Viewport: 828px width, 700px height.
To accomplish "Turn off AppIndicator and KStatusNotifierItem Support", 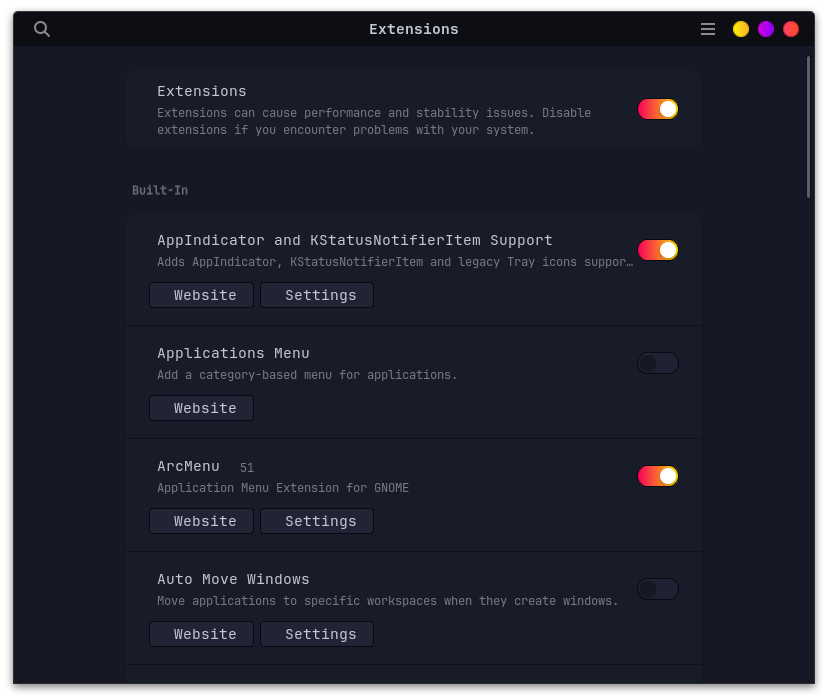I will click(657, 250).
